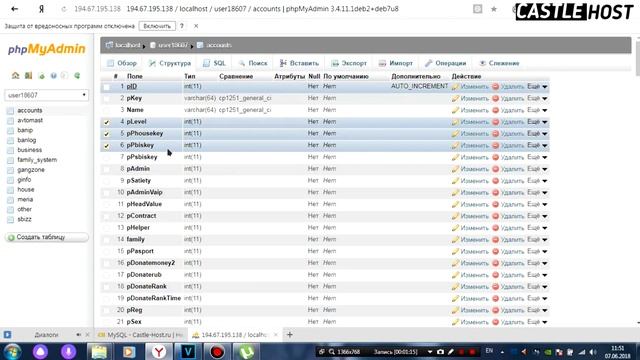The height and width of the screenshot is (360, 640).
Task: Expand Ещё menu for pPasport row
Action: [x=537, y=251]
